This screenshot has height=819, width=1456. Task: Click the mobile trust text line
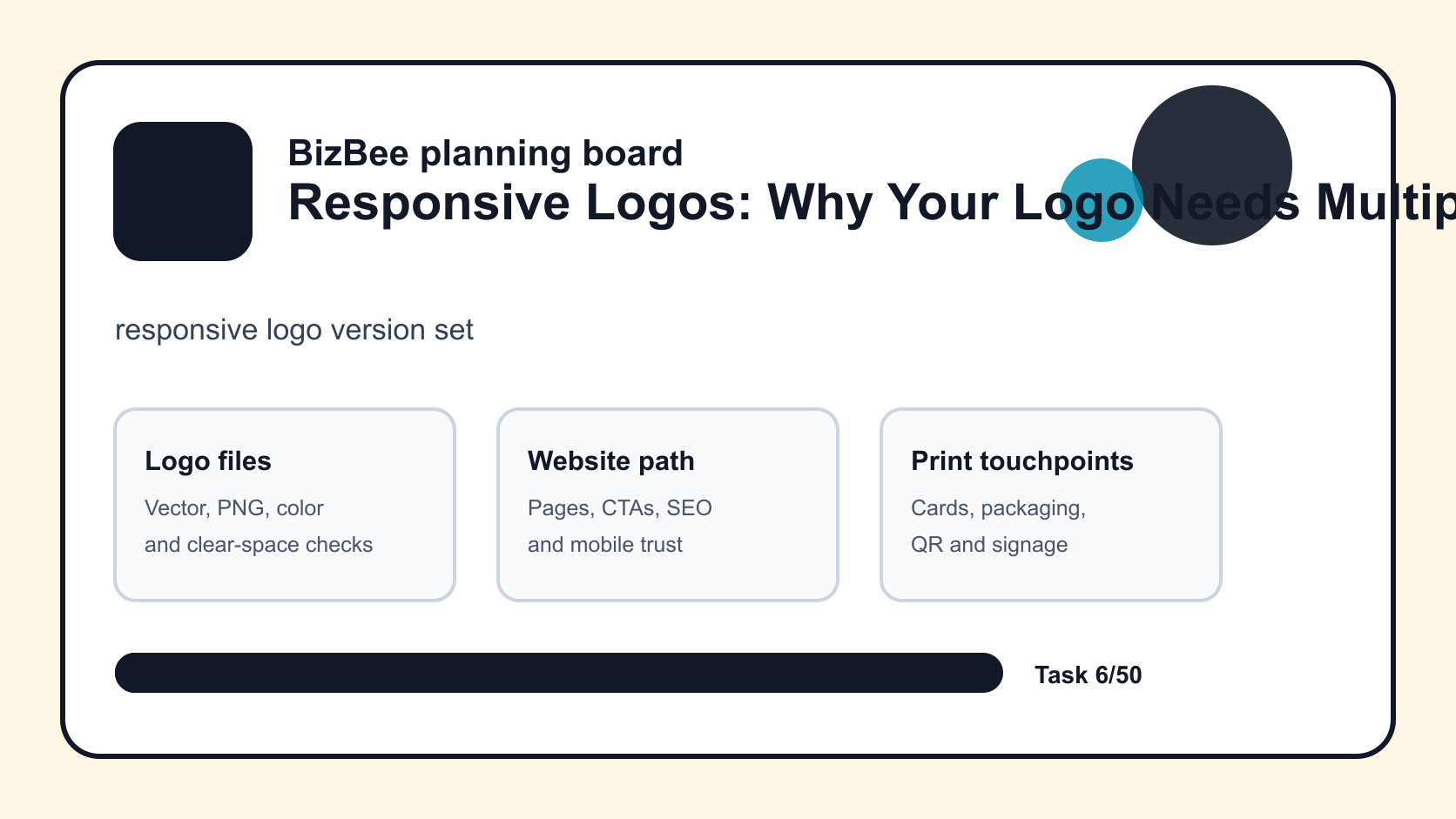pos(605,545)
